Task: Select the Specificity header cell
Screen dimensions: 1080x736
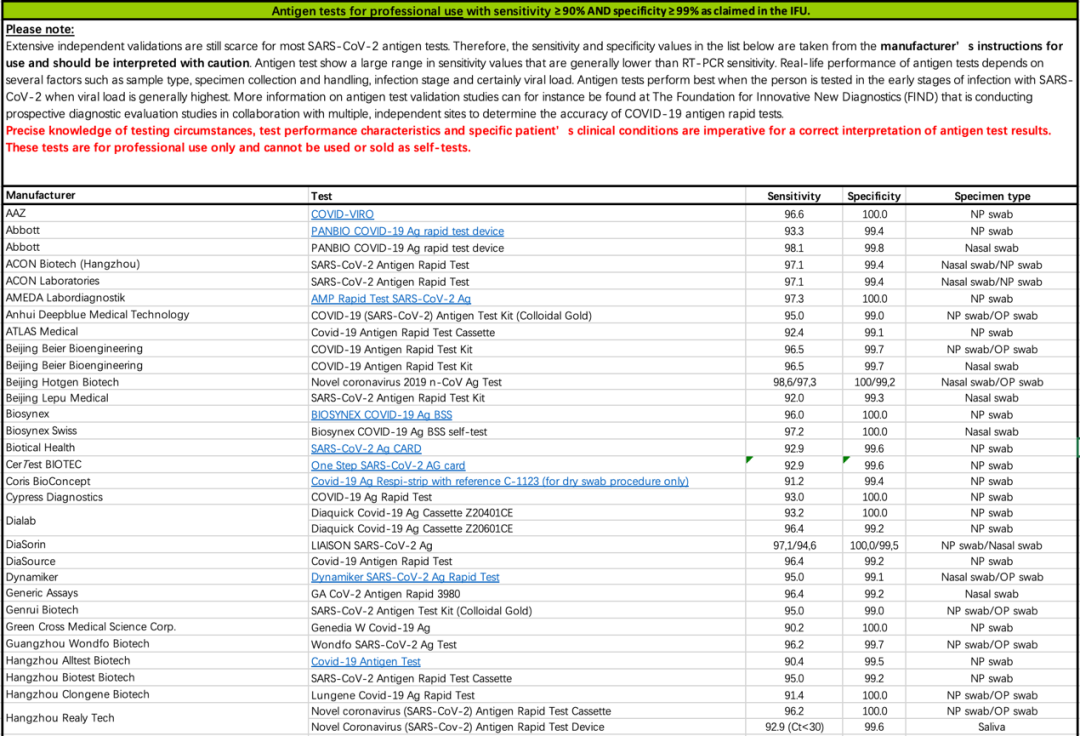Action: [873, 196]
